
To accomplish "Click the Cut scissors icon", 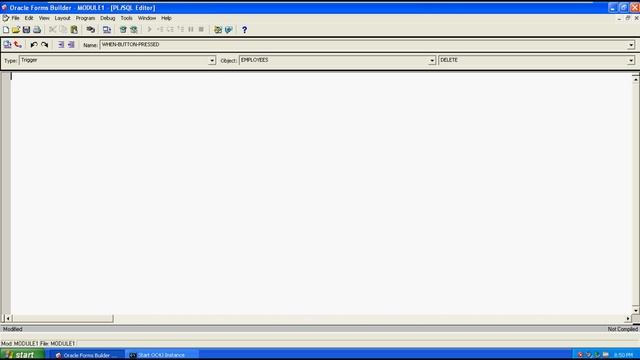I will pyautogui.click(x=53, y=30).
